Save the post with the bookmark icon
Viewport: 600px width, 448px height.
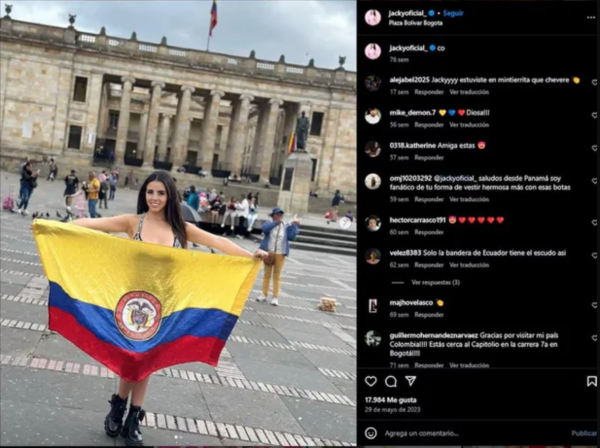pos(592,381)
